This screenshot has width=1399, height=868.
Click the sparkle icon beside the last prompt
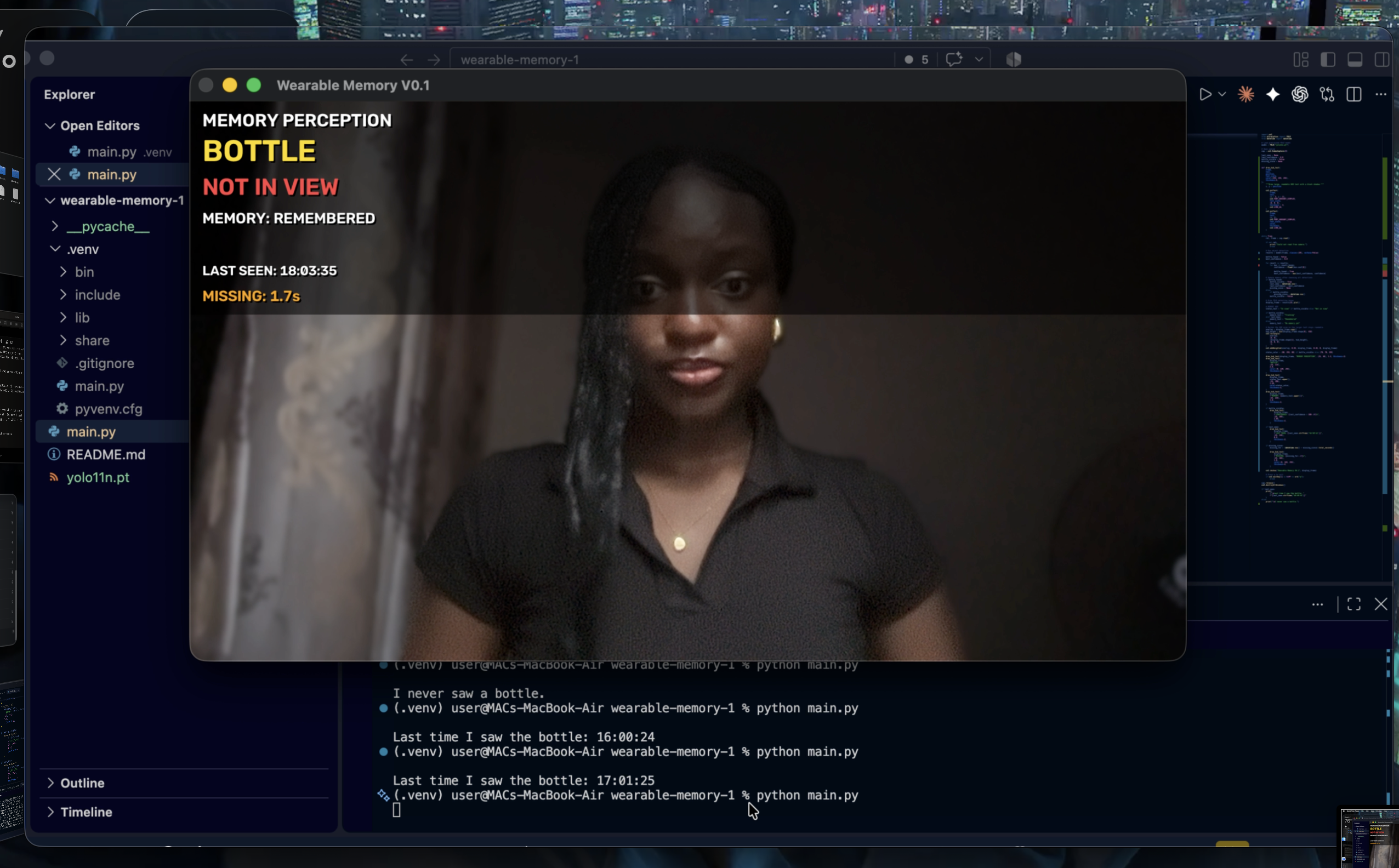(383, 795)
